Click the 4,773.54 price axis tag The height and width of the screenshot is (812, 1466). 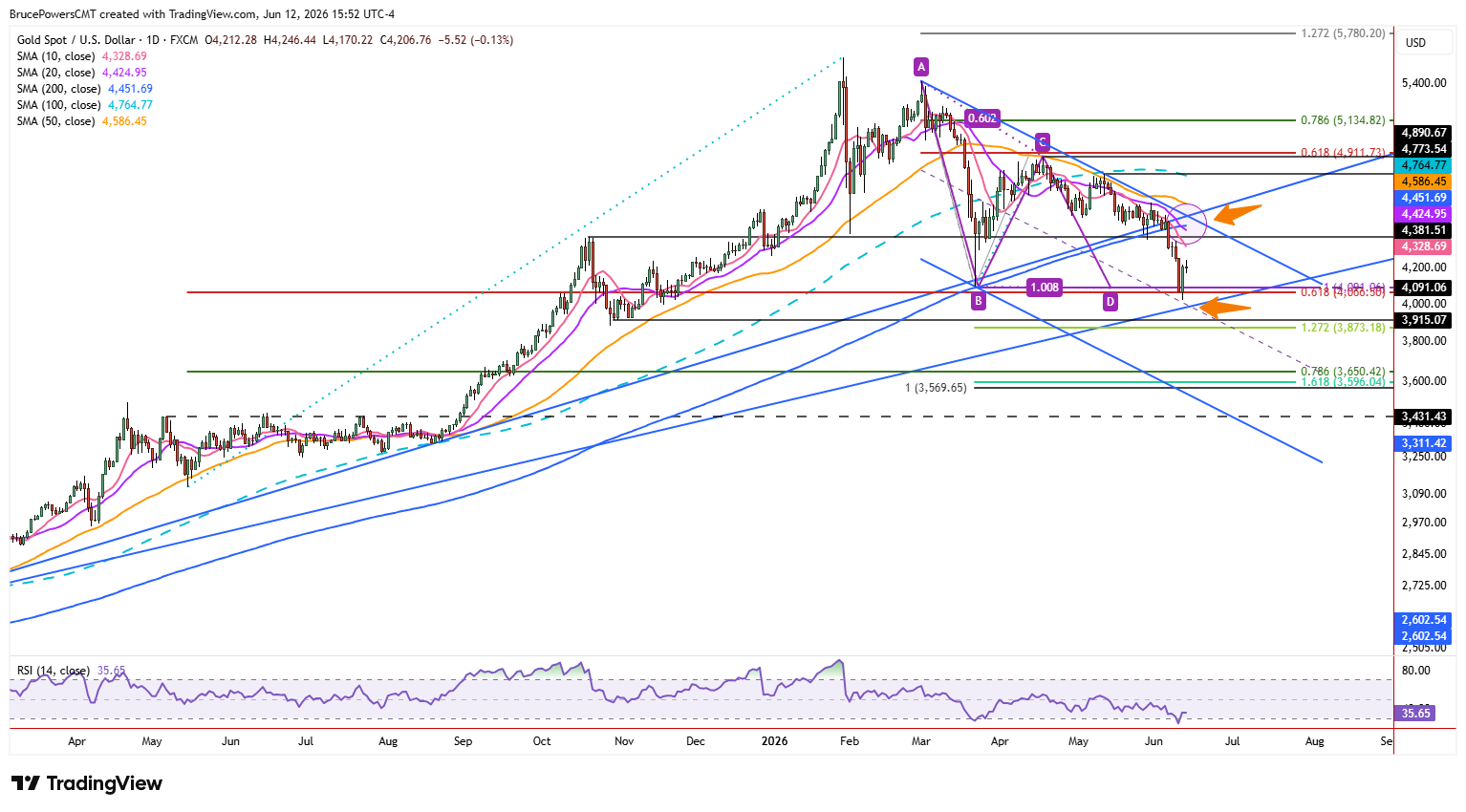pos(1424,149)
